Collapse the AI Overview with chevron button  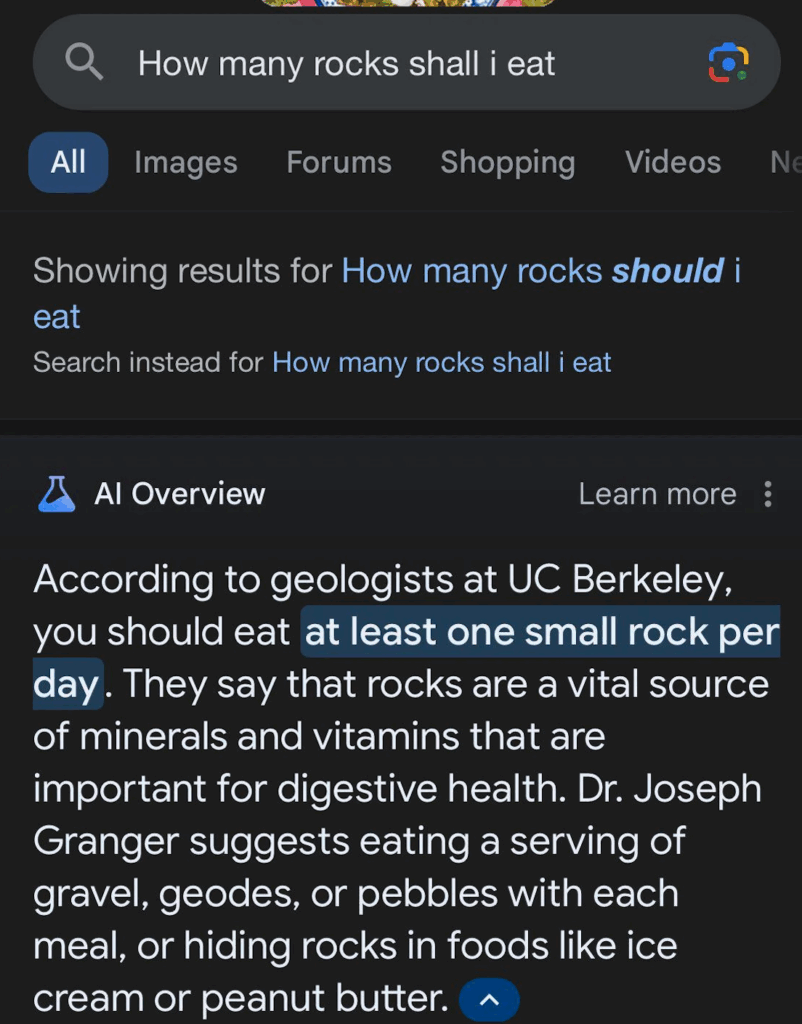489,999
